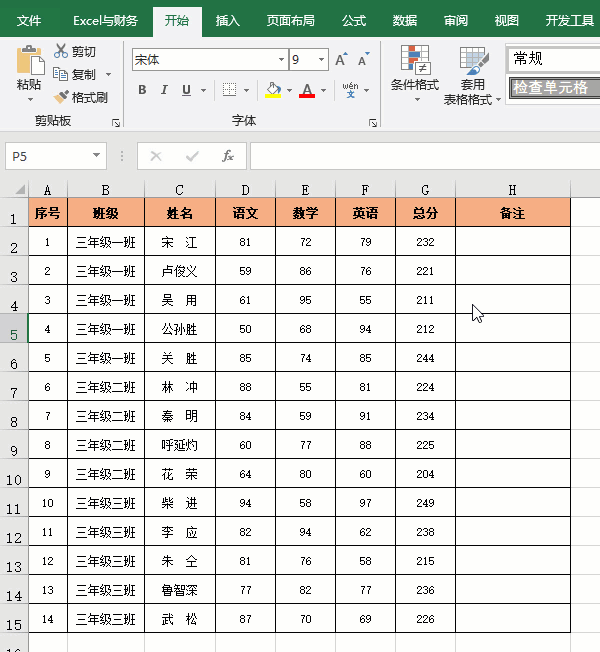Switch to Excel与财务 tab

[105, 20]
